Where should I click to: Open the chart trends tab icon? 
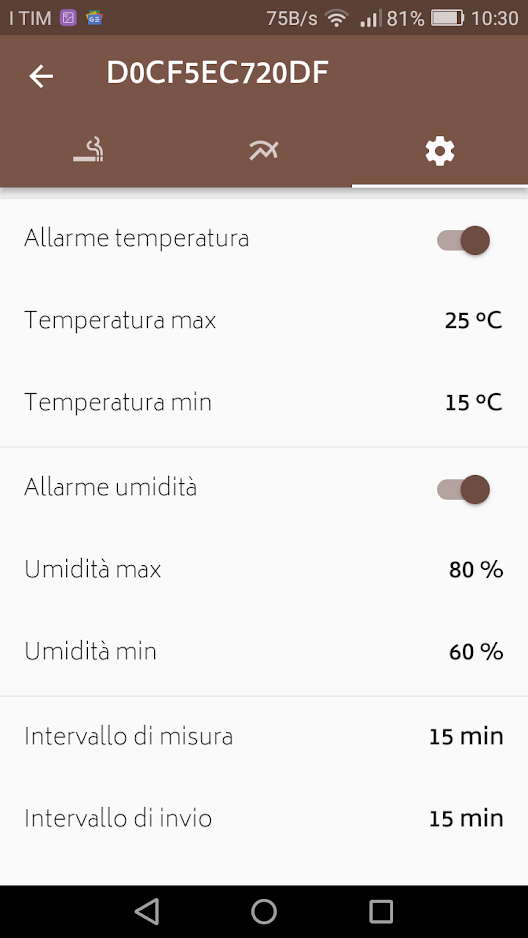pyautogui.click(x=264, y=151)
